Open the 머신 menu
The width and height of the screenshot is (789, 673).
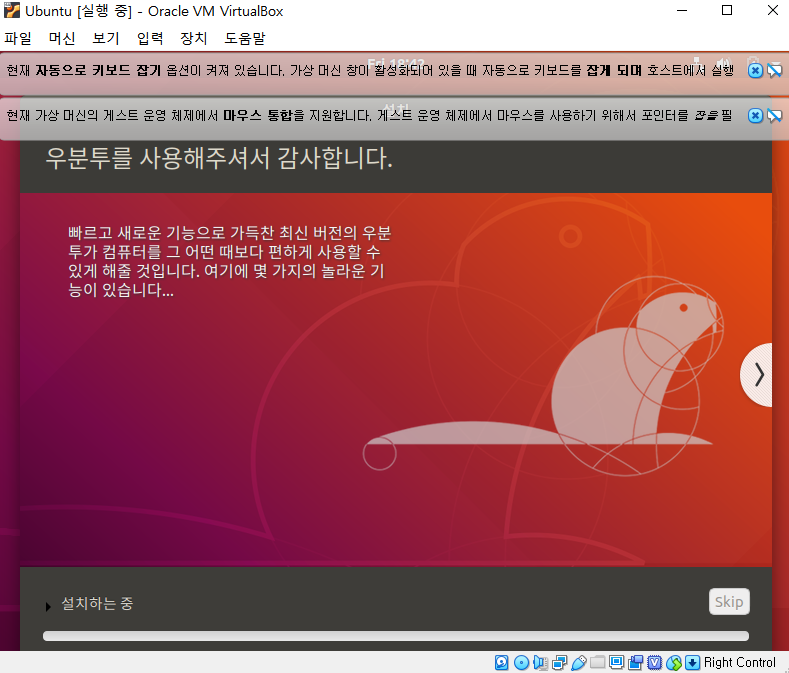pyautogui.click(x=62, y=38)
